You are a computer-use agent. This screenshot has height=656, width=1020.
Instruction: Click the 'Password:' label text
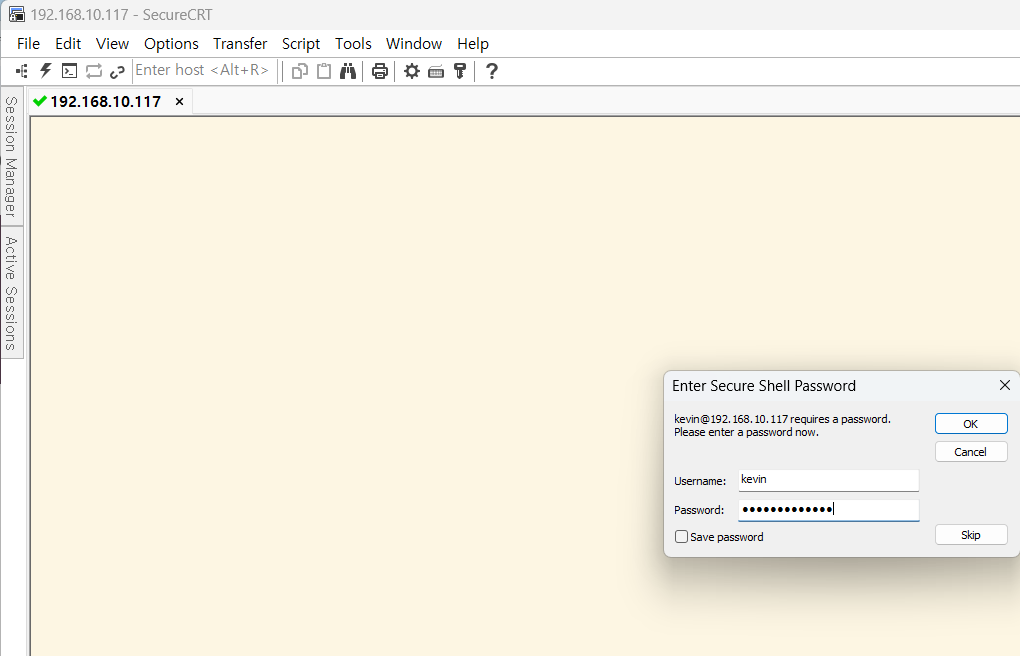699,510
